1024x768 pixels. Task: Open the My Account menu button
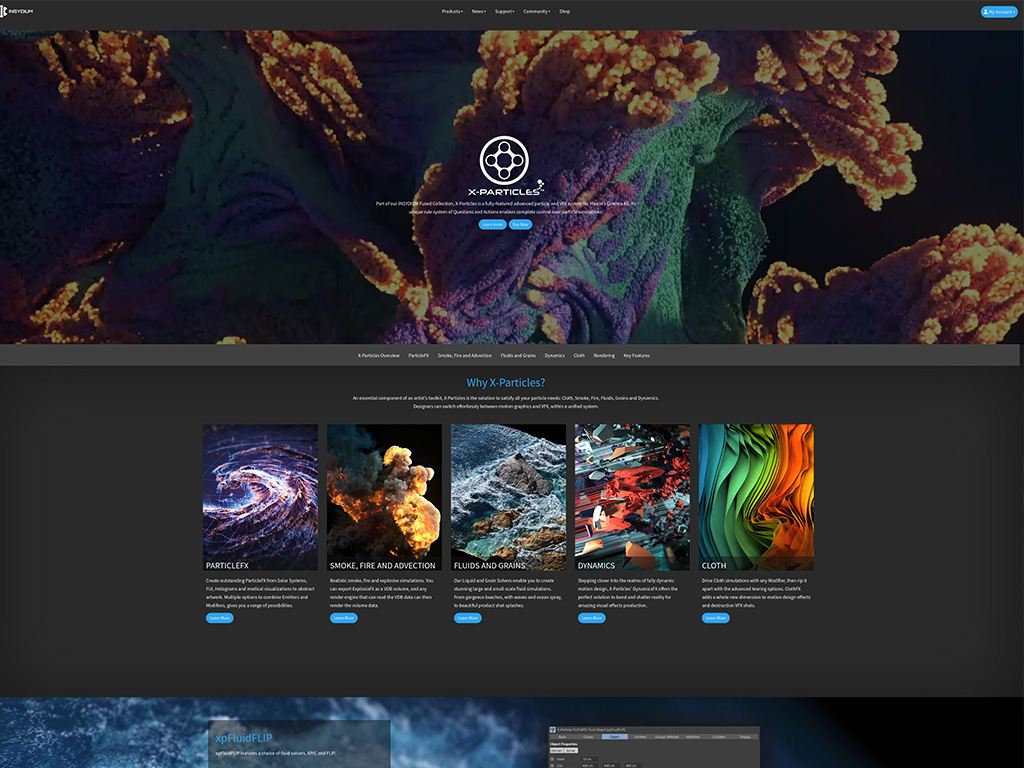coord(998,12)
